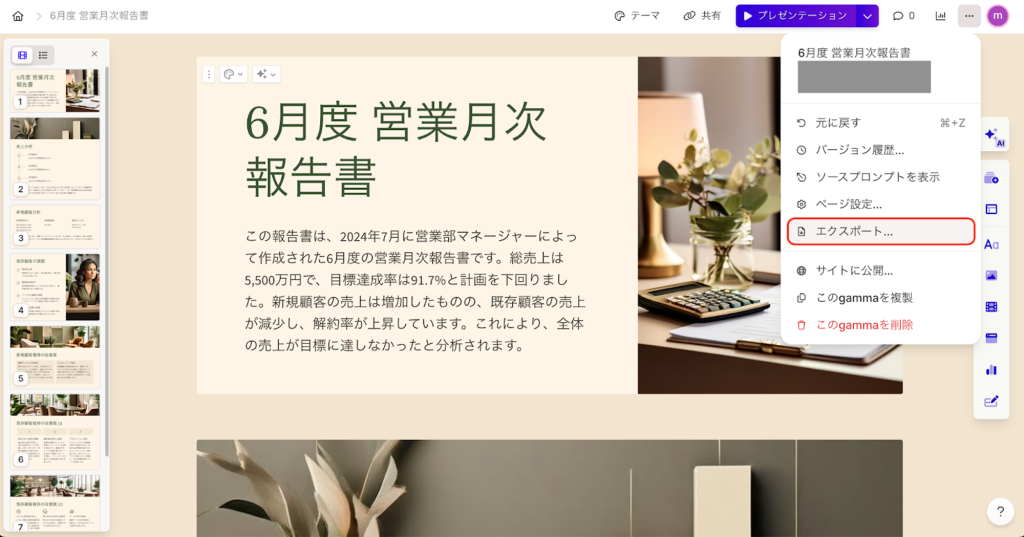
Task: Open the AI assistant sparkle icon
Action: point(994,137)
